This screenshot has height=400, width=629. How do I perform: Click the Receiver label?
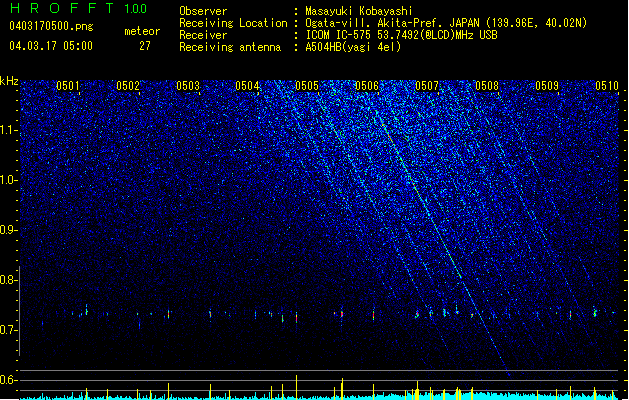pyautogui.click(x=203, y=35)
